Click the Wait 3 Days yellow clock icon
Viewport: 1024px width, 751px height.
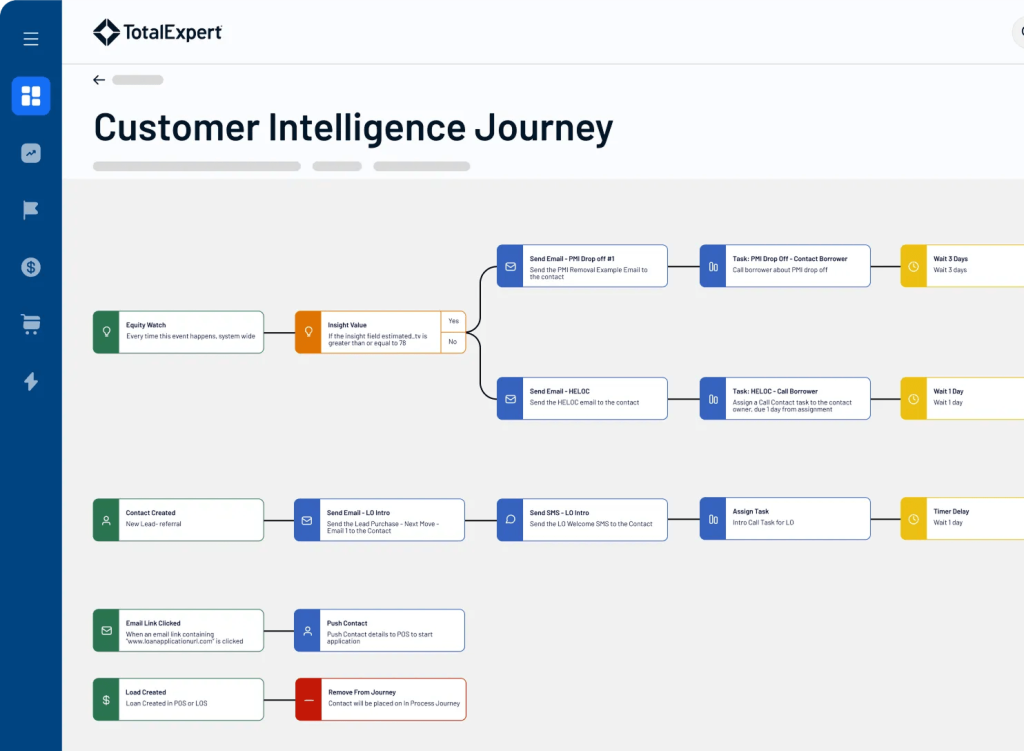(x=914, y=266)
